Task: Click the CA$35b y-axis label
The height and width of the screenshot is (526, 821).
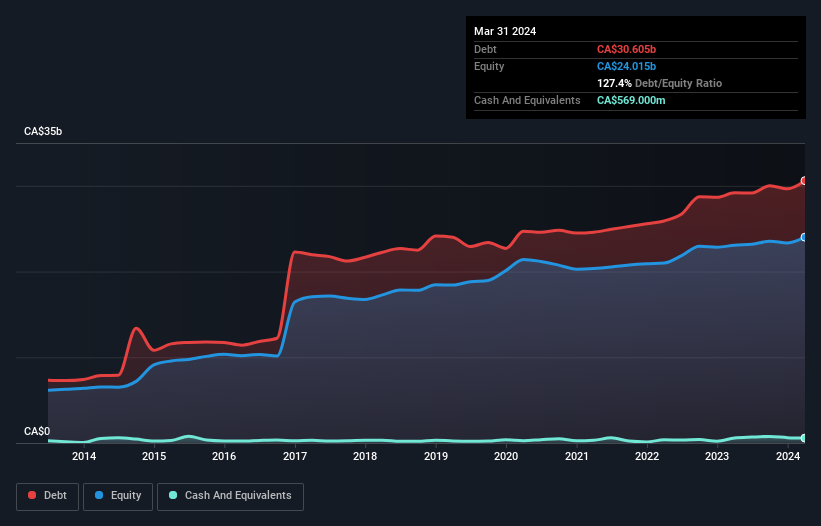Action: pyautogui.click(x=43, y=131)
